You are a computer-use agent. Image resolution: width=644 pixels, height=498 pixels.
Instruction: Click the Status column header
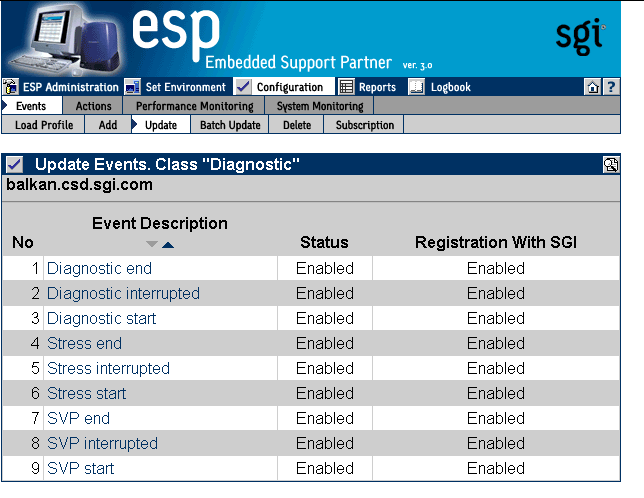coord(324,242)
